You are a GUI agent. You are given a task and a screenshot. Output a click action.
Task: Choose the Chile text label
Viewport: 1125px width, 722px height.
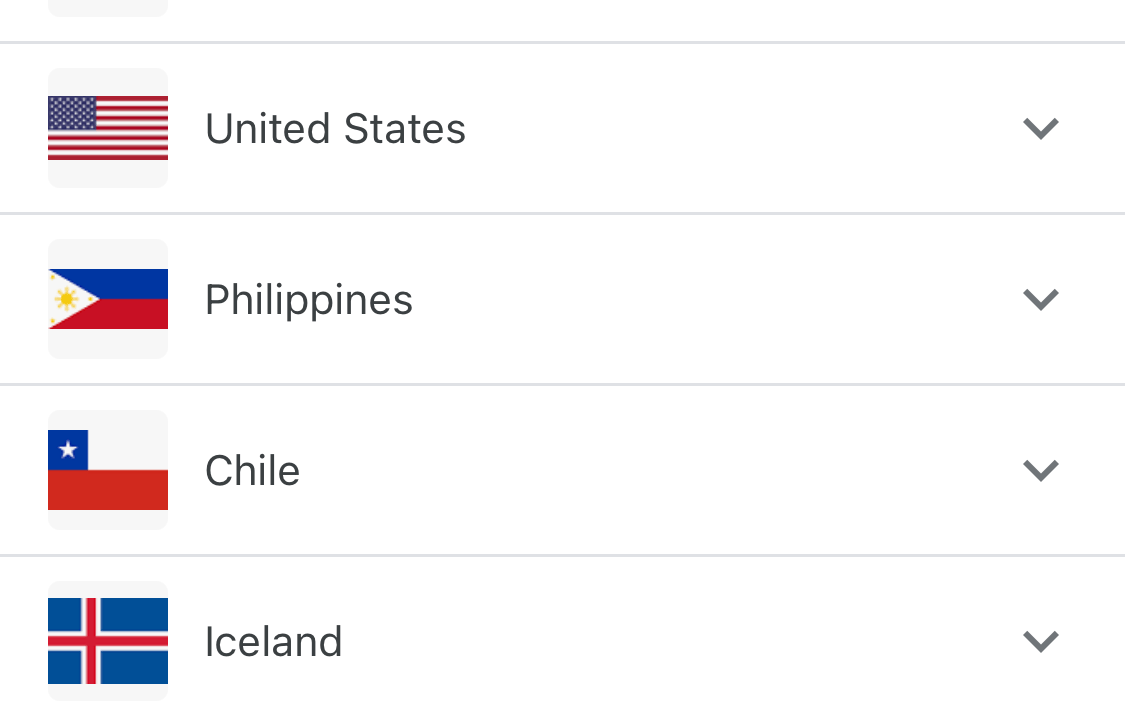[x=252, y=471]
